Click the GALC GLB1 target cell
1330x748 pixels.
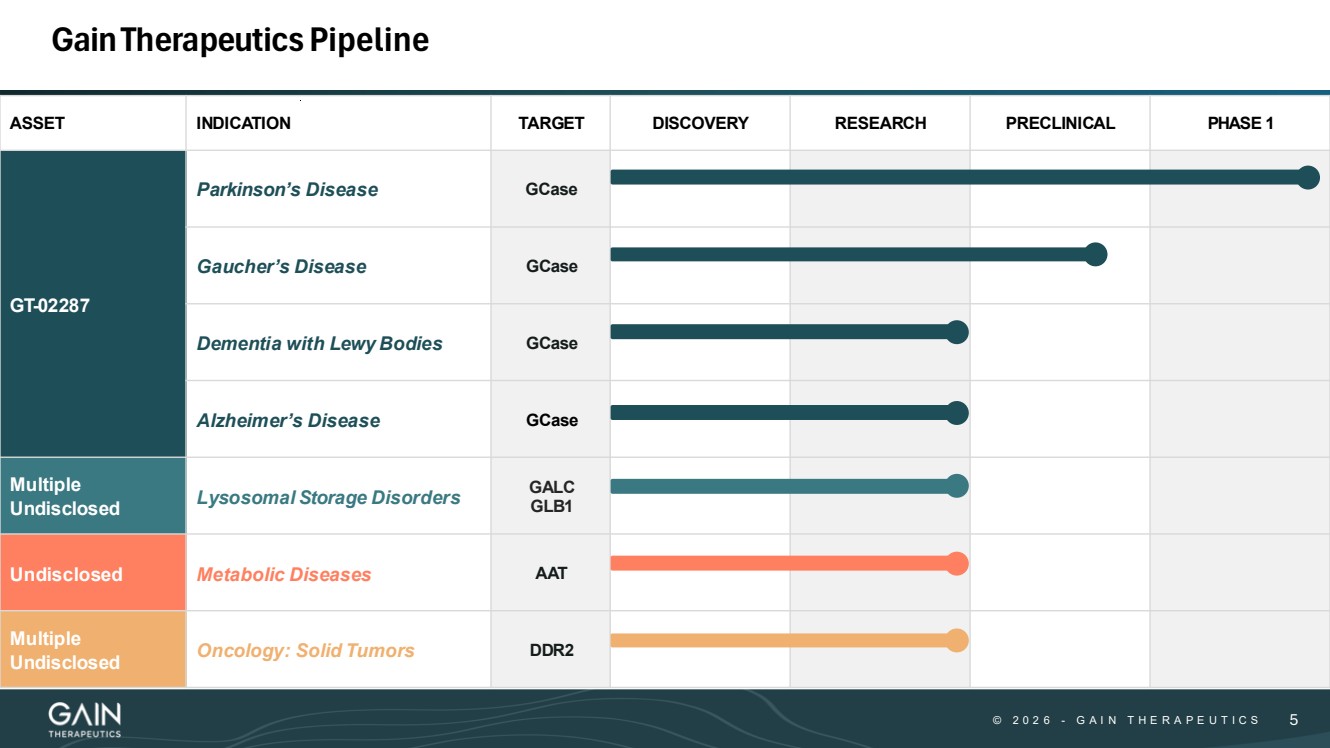pos(551,497)
